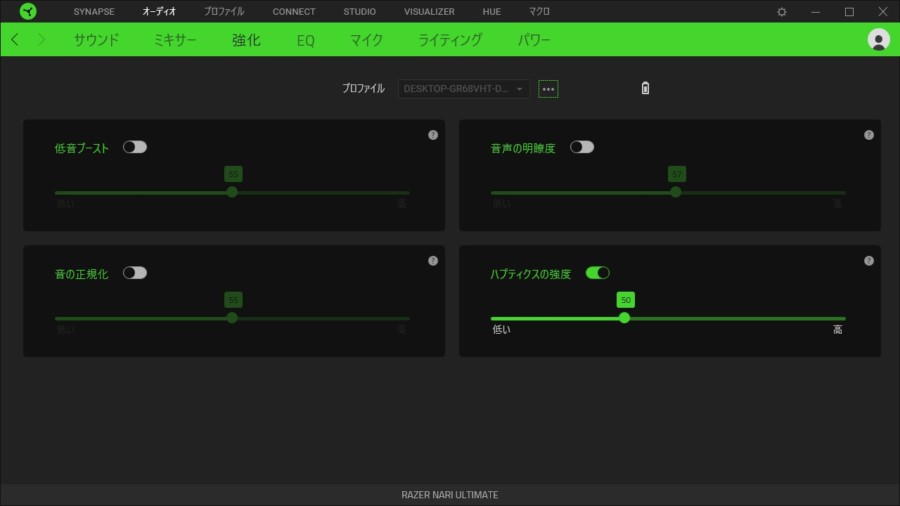Viewport: 900px width, 506px height.
Task: Turn on 音声の明瞭度 switch
Action: (582, 147)
